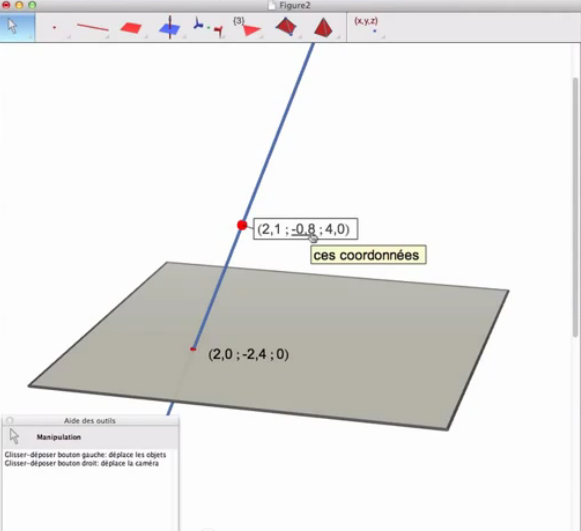The image size is (581, 531).
Task: Click the Aide des outils panel title
Action: 90,421
